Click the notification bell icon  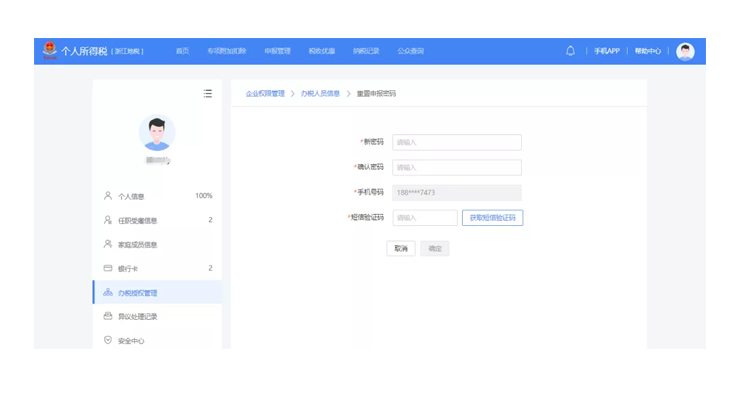[570, 51]
